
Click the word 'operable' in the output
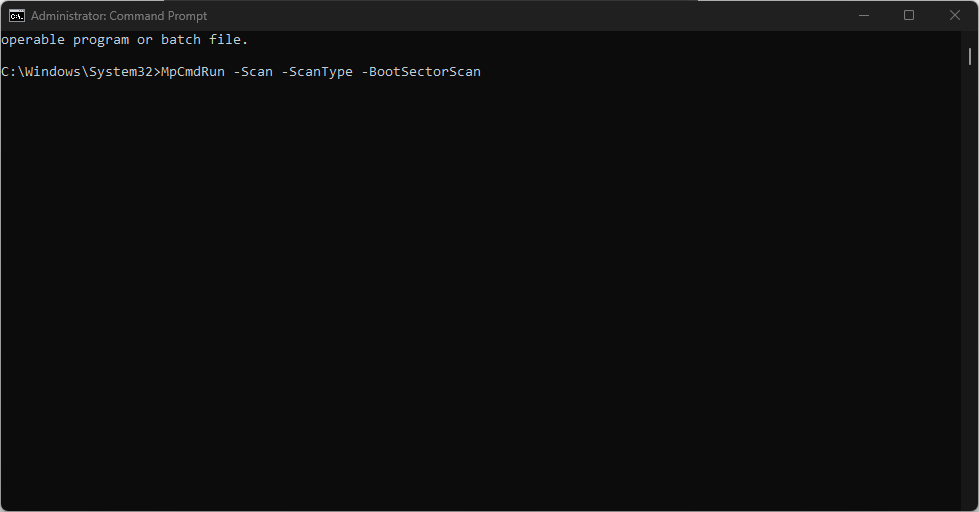tap(32, 40)
